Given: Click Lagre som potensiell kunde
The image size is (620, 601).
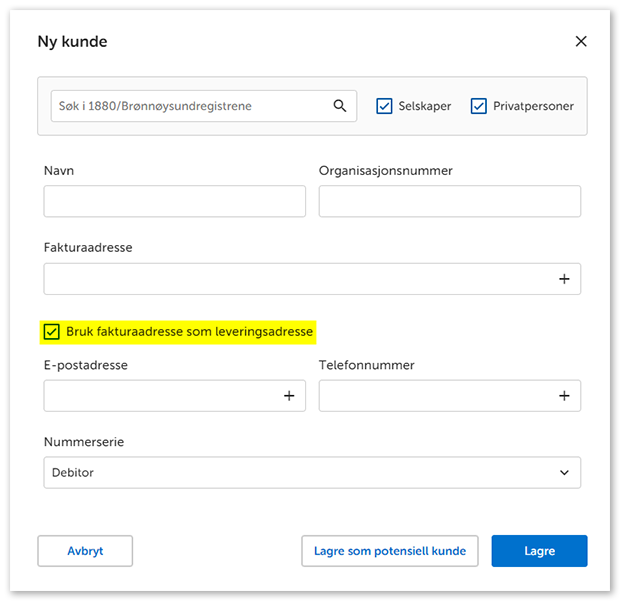Looking at the screenshot, I should (x=389, y=551).
